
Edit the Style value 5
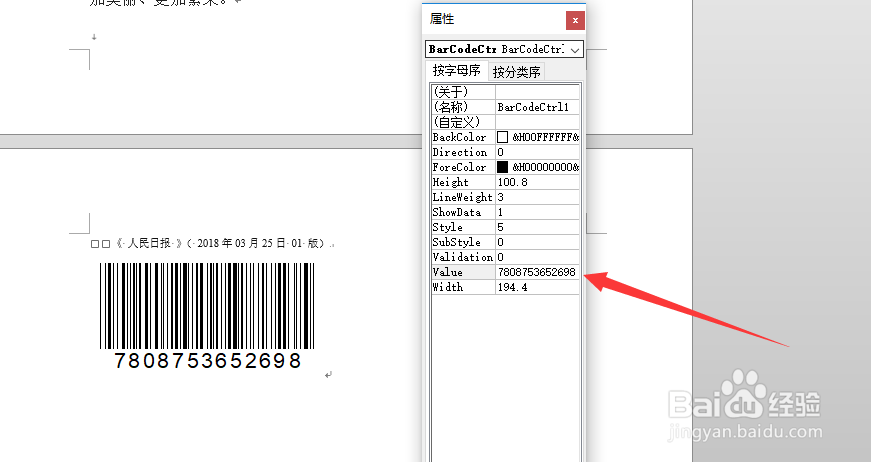point(537,227)
